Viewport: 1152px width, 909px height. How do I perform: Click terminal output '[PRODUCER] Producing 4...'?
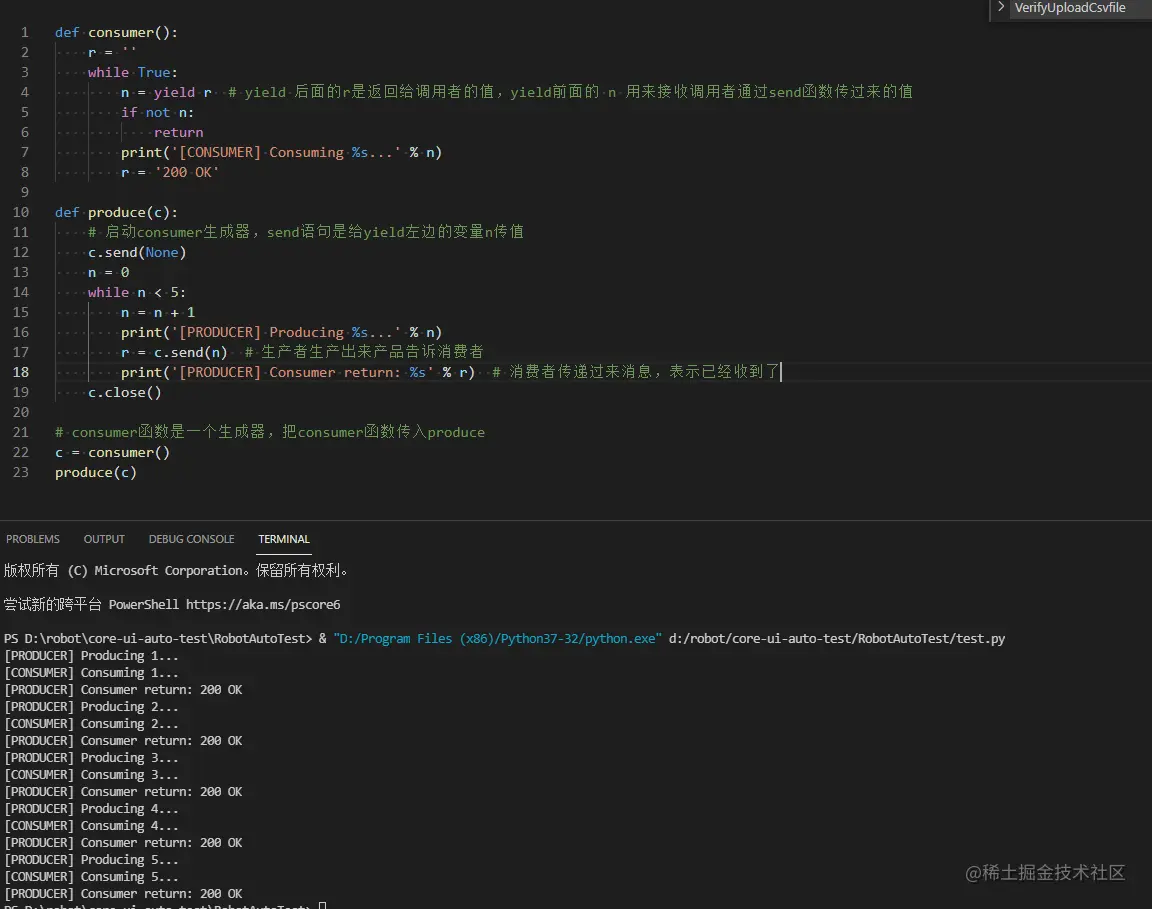(x=91, y=809)
